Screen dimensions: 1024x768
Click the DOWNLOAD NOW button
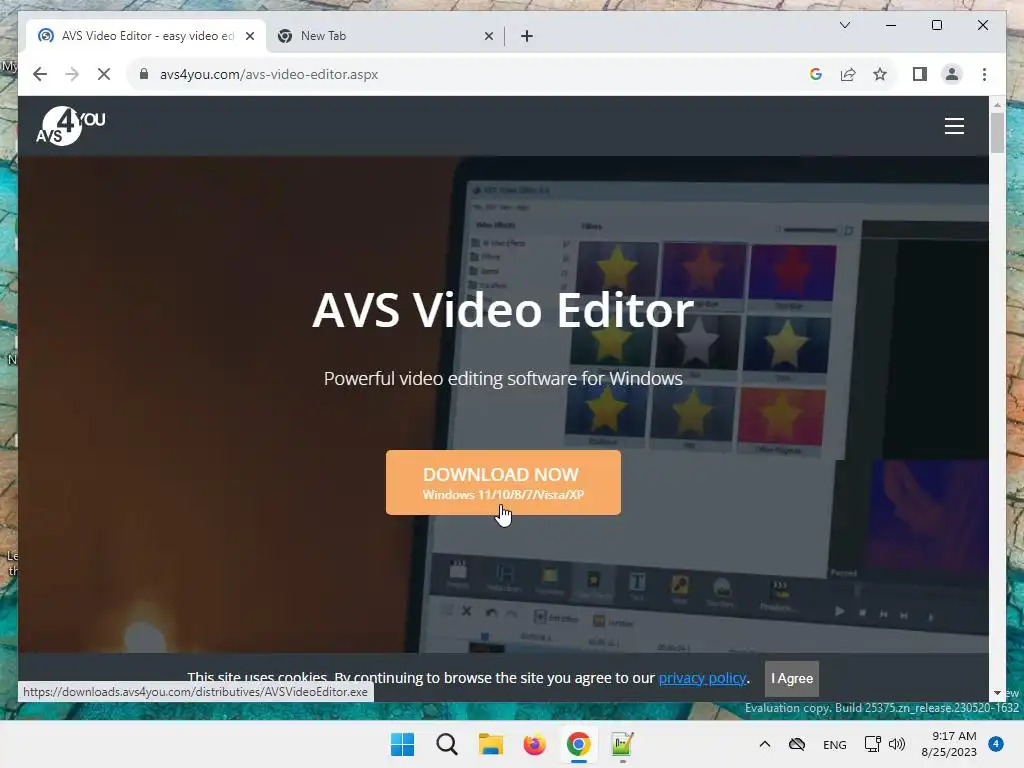(x=503, y=482)
